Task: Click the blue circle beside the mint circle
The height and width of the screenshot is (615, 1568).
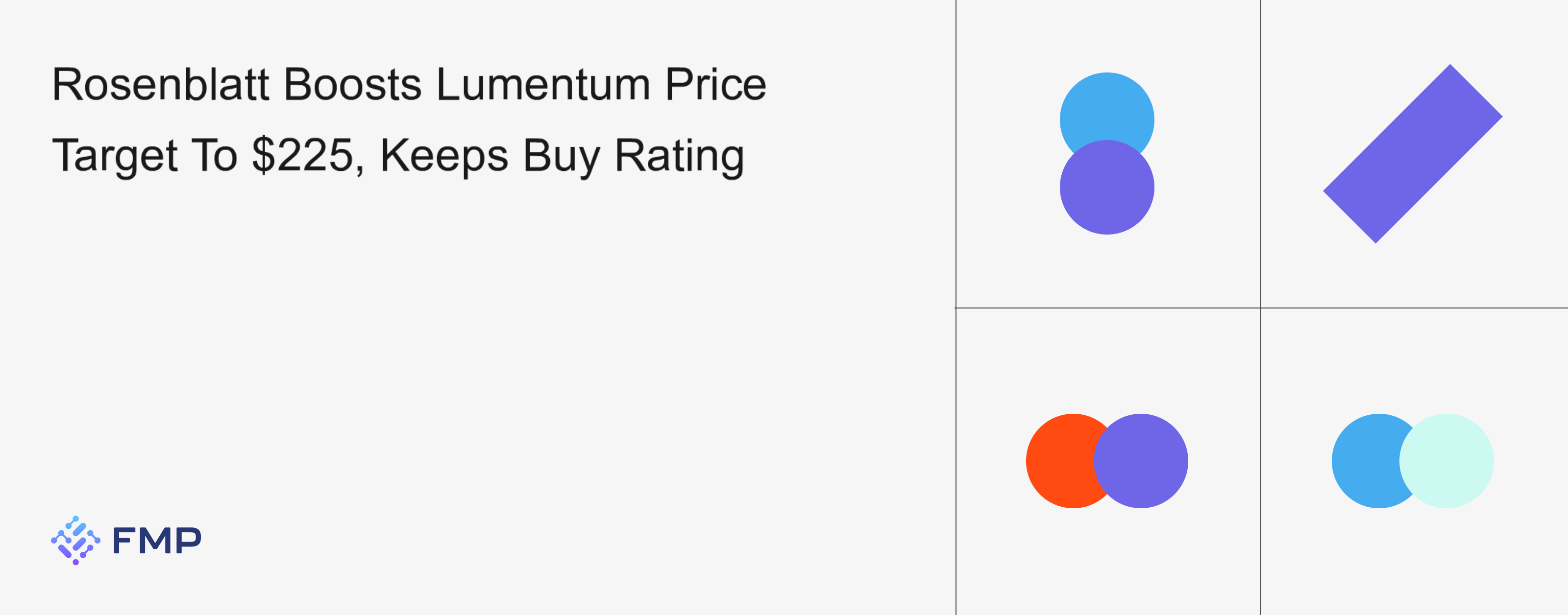Action: (1365, 461)
